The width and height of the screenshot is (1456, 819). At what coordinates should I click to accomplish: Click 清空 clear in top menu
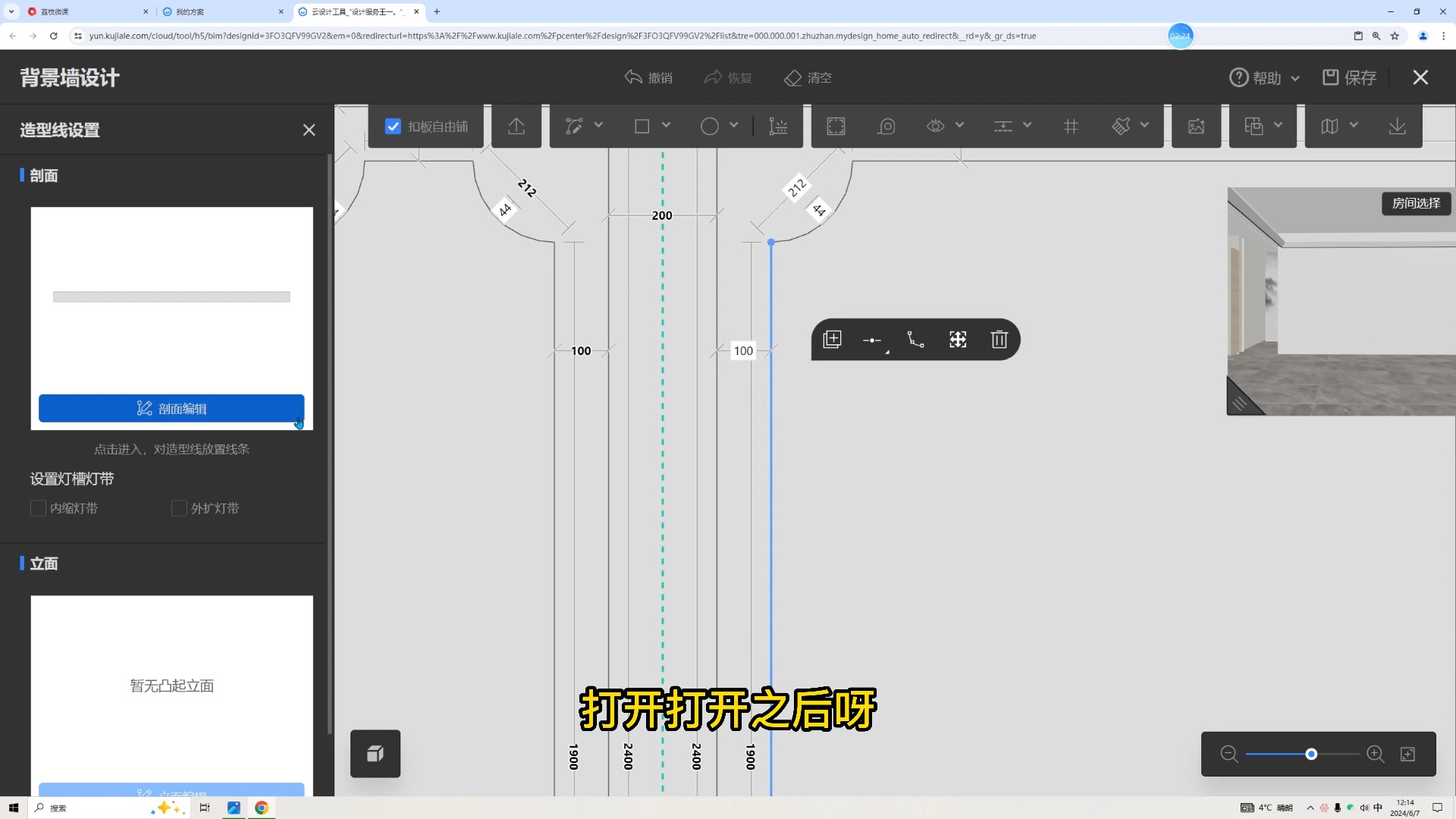click(x=808, y=77)
